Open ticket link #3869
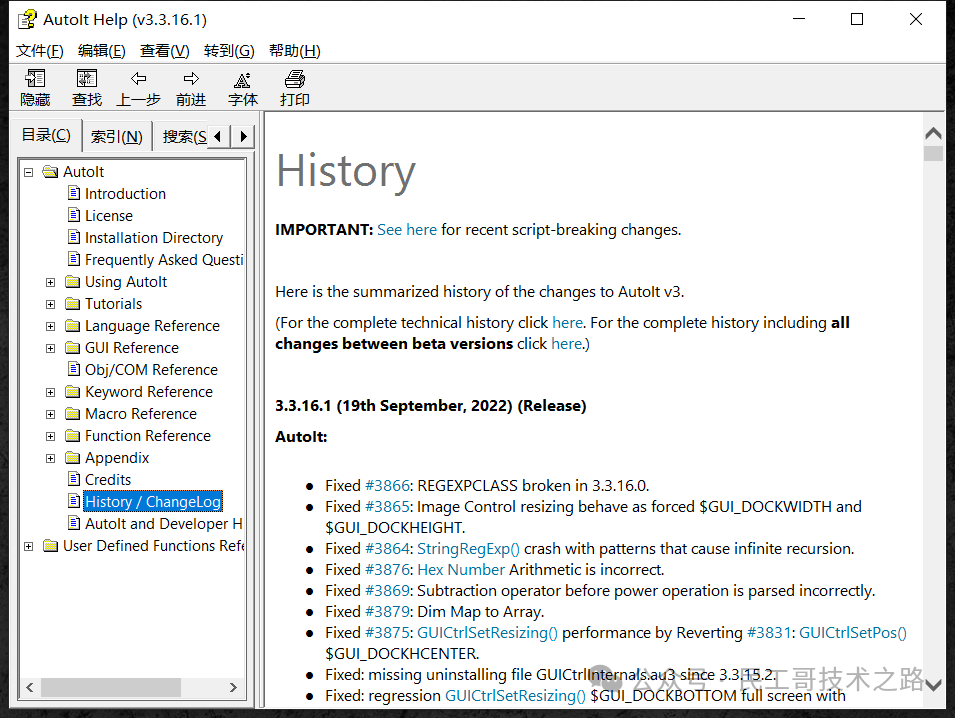The image size is (955, 718). tap(387, 591)
